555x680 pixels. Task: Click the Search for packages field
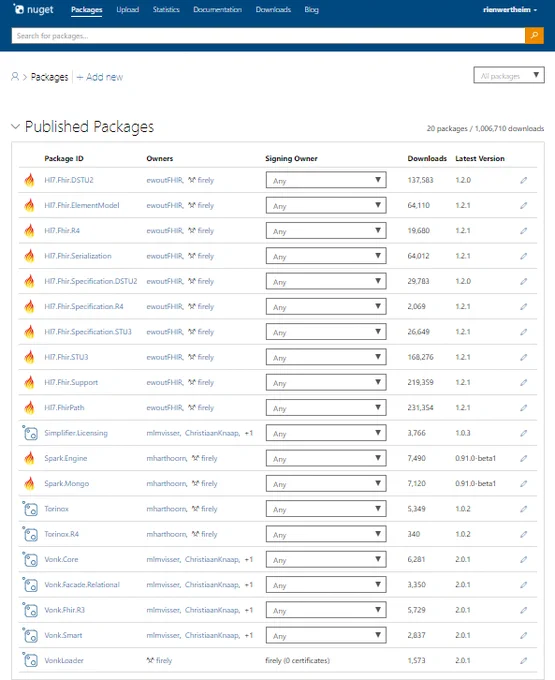268,36
